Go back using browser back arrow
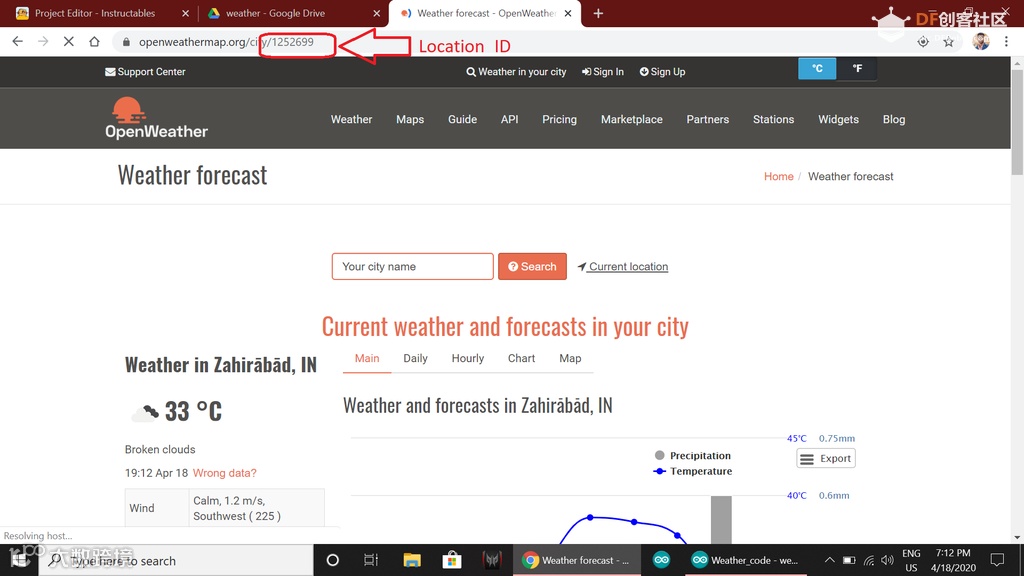The image size is (1024, 576). pos(18,42)
